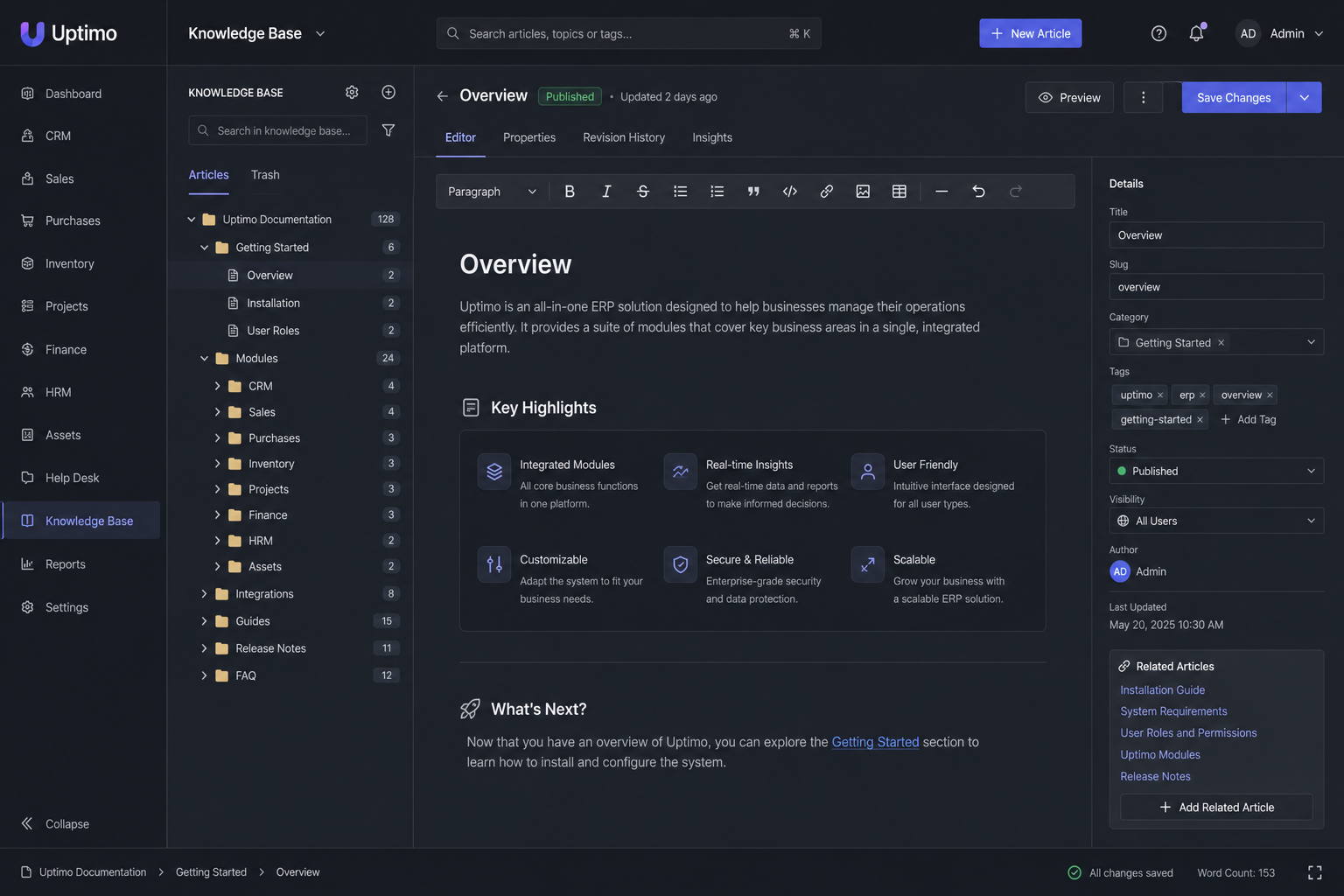Screen dimensions: 1344x896
Task: Insert a horizontal rule
Action: (x=941, y=192)
